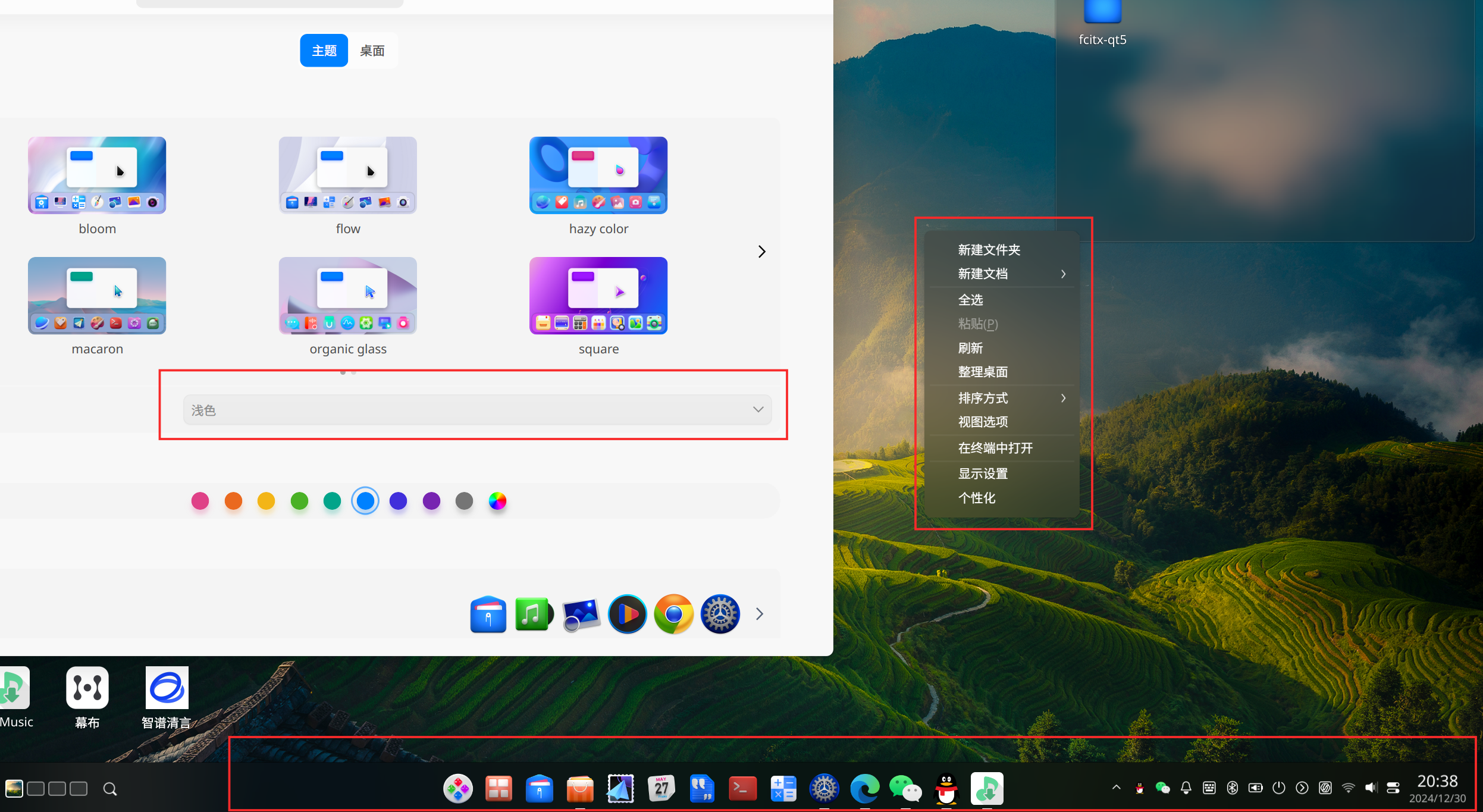Open Control Center gear icon in dock

coord(823,788)
